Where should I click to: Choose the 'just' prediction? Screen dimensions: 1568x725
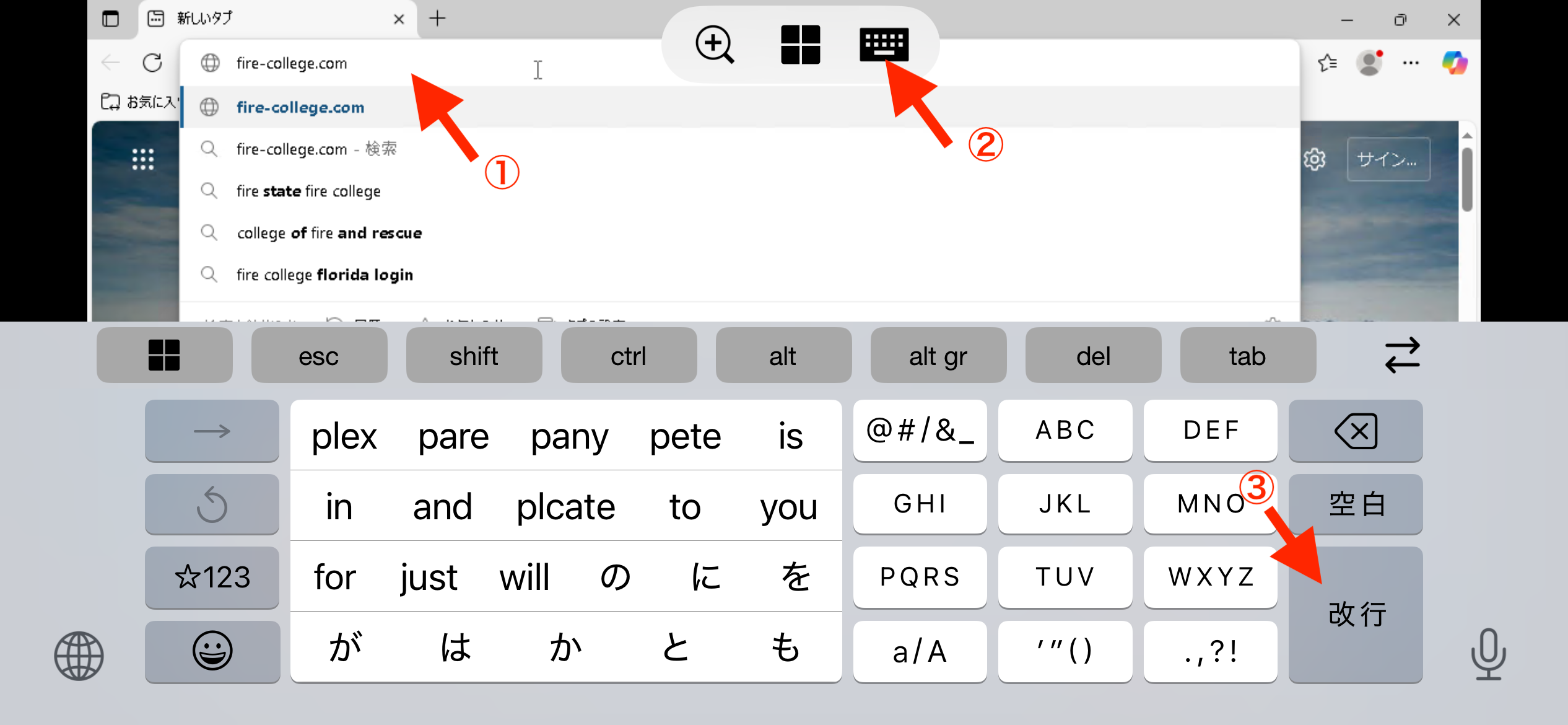(x=428, y=578)
